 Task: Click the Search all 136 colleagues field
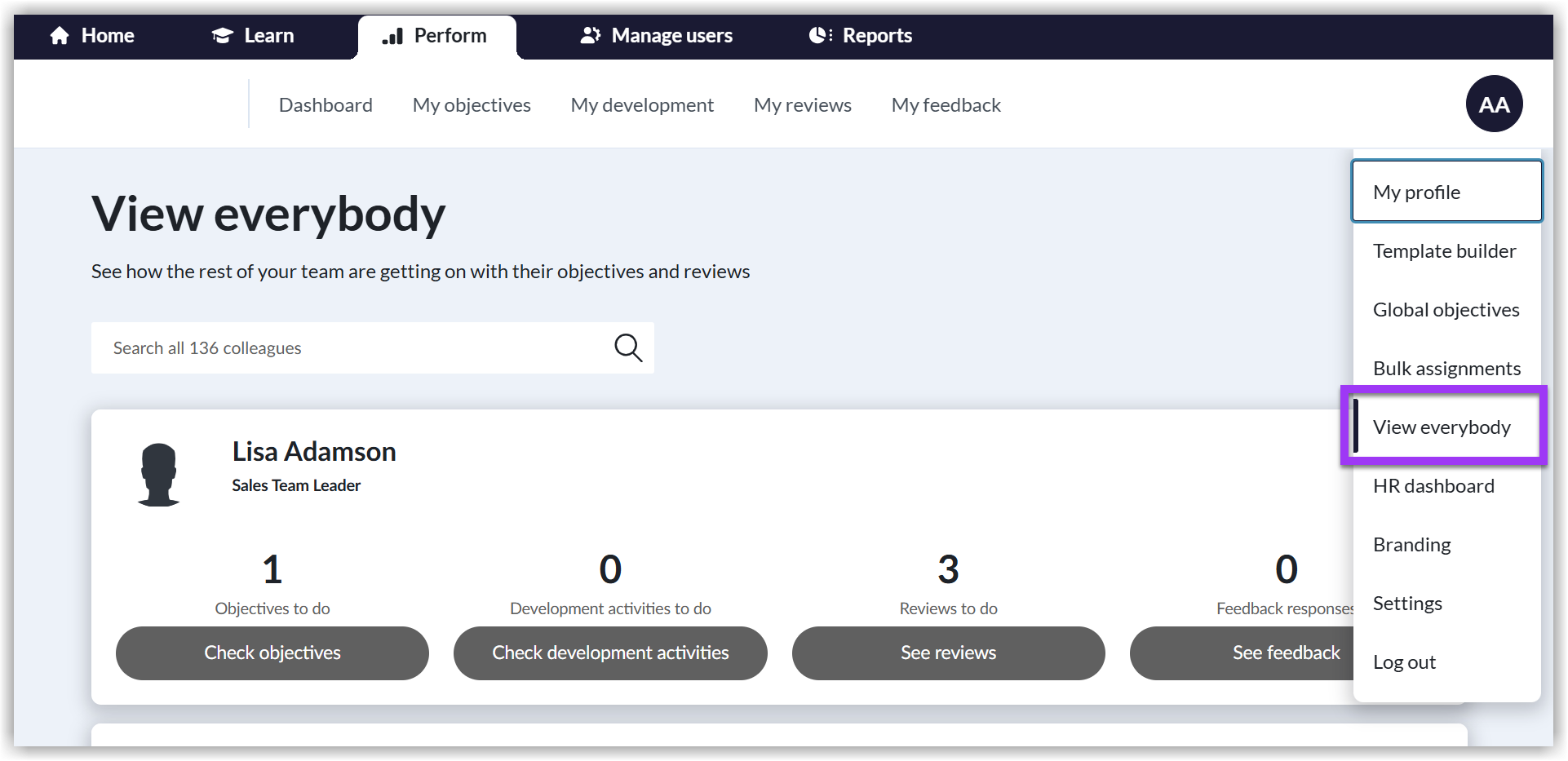pos(351,348)
